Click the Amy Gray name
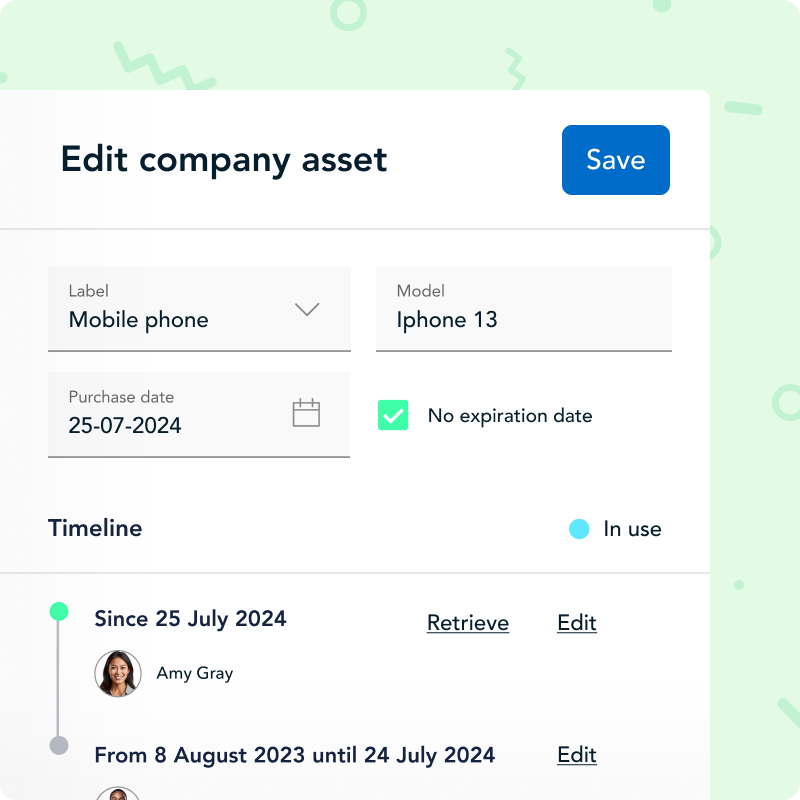The height and width of the screenshot is (800, 800). pyautogui.click(x=195, y=673)
